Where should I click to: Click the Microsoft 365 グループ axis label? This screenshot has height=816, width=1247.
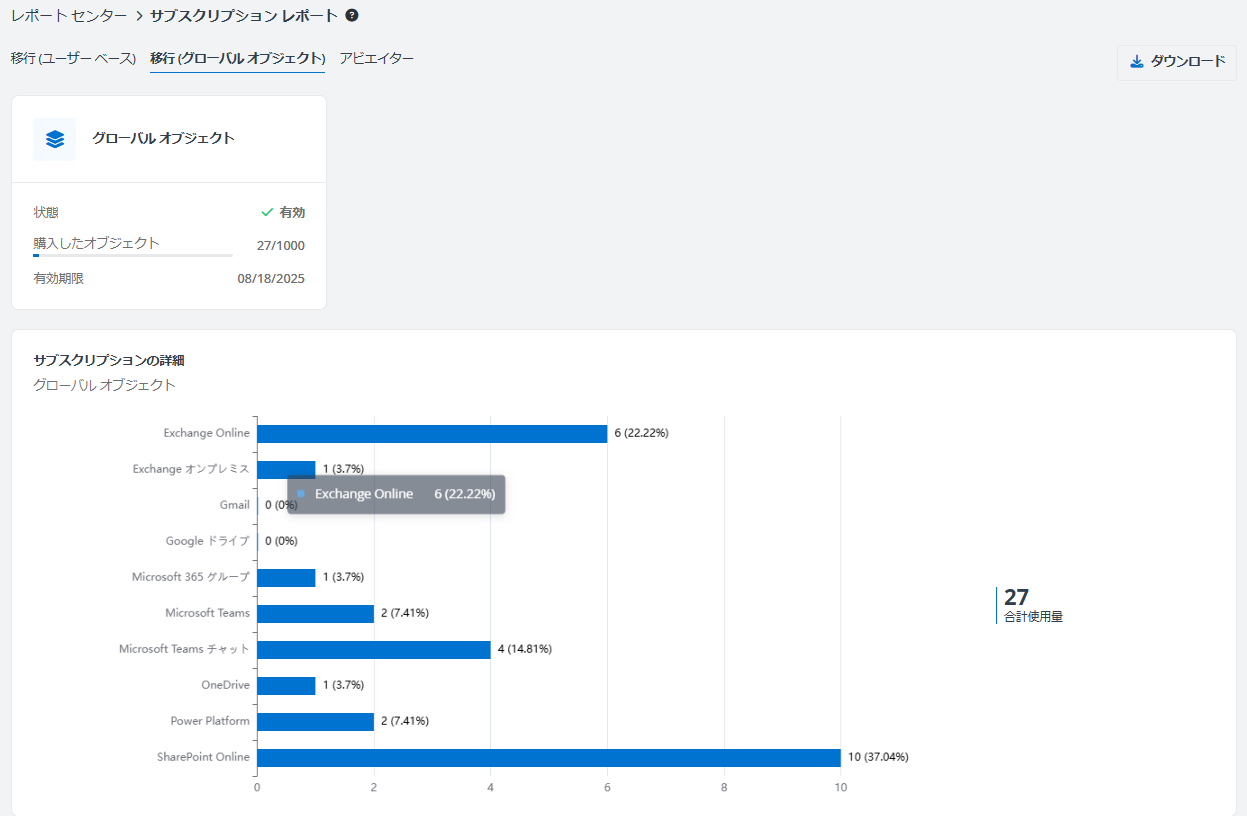point(191,577)
